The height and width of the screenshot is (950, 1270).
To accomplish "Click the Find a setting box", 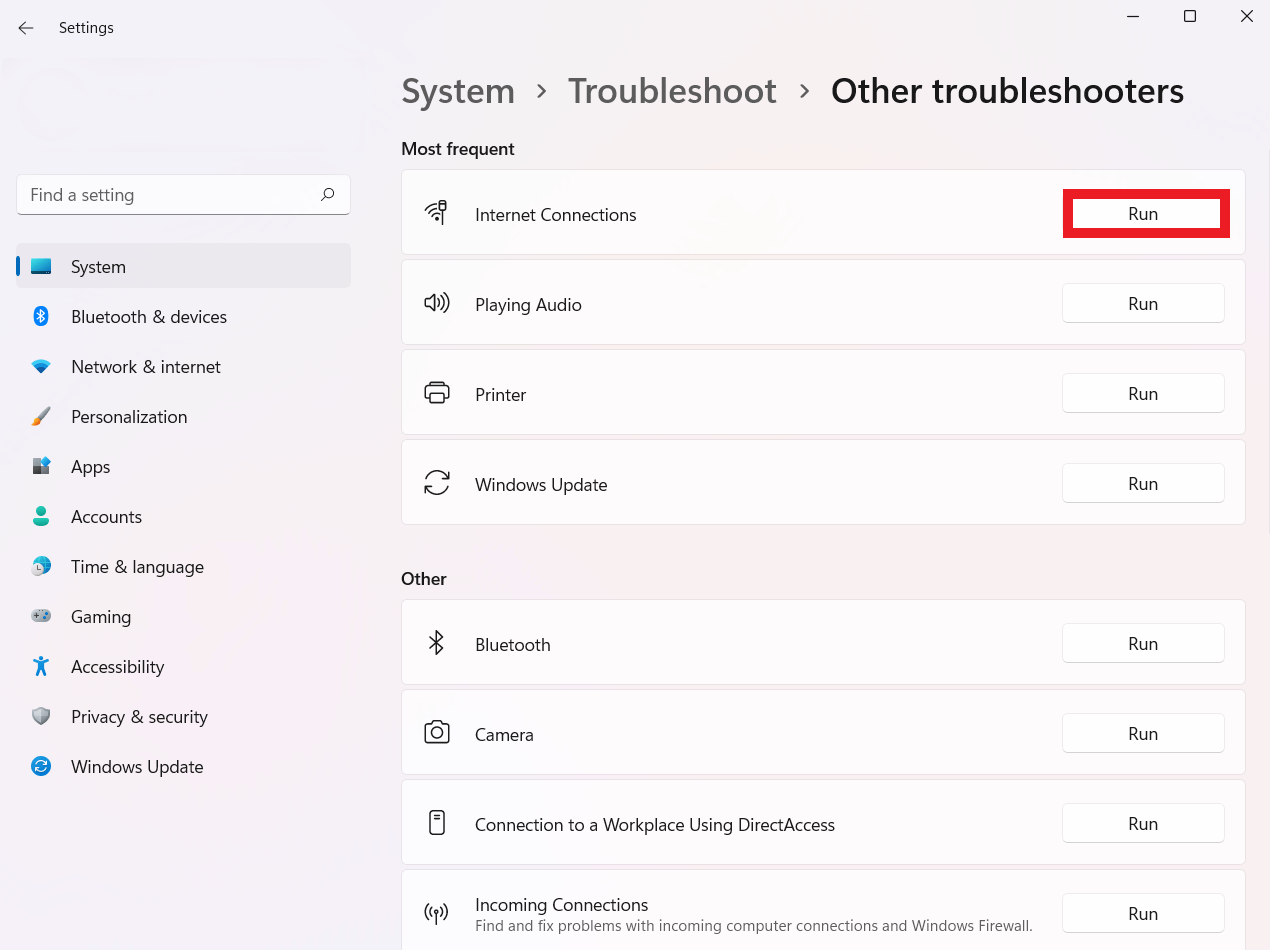I will click(x=170, y=195).
